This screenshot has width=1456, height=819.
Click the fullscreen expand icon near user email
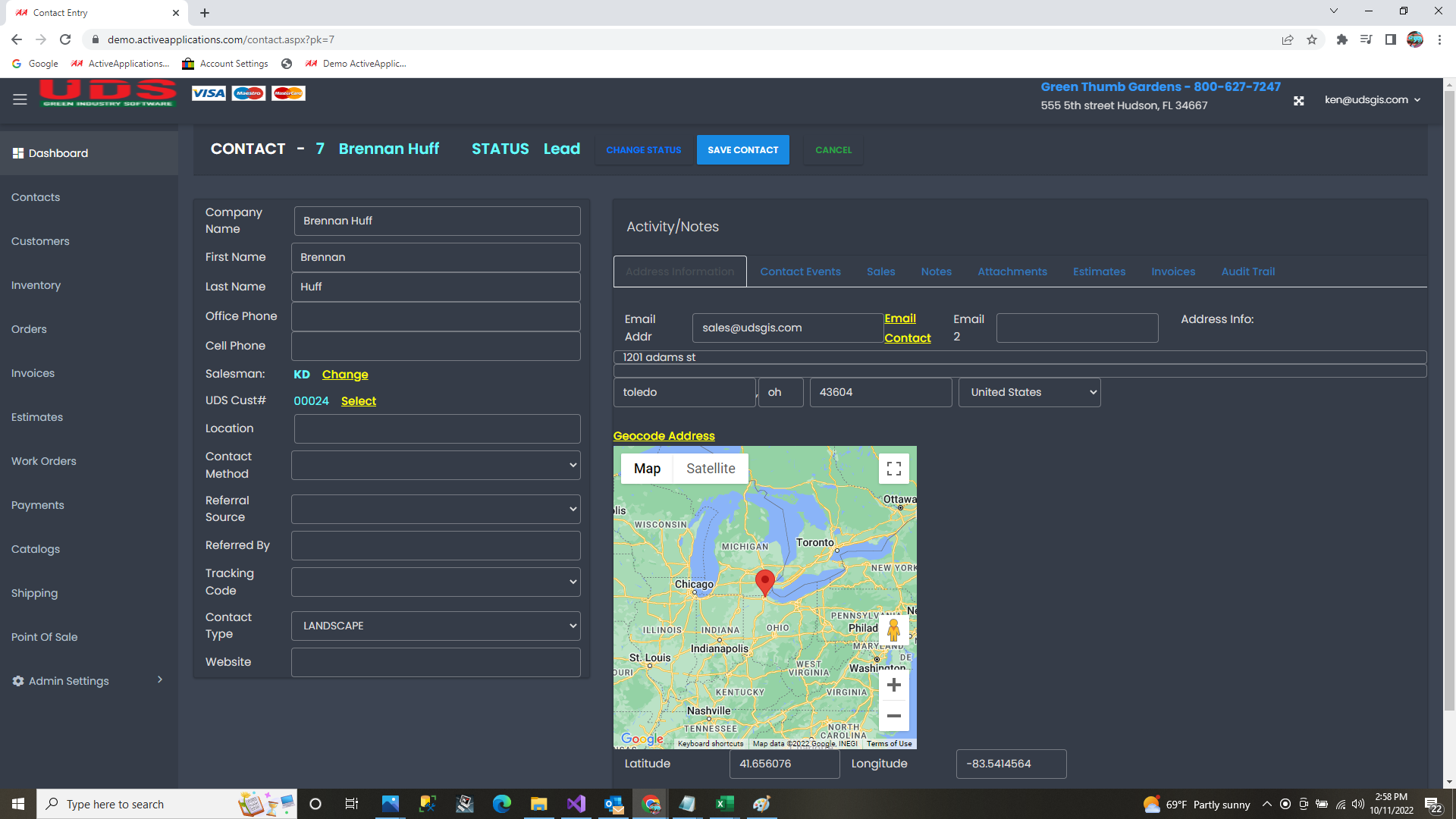pyautogui.click(x=1298, y=100)
